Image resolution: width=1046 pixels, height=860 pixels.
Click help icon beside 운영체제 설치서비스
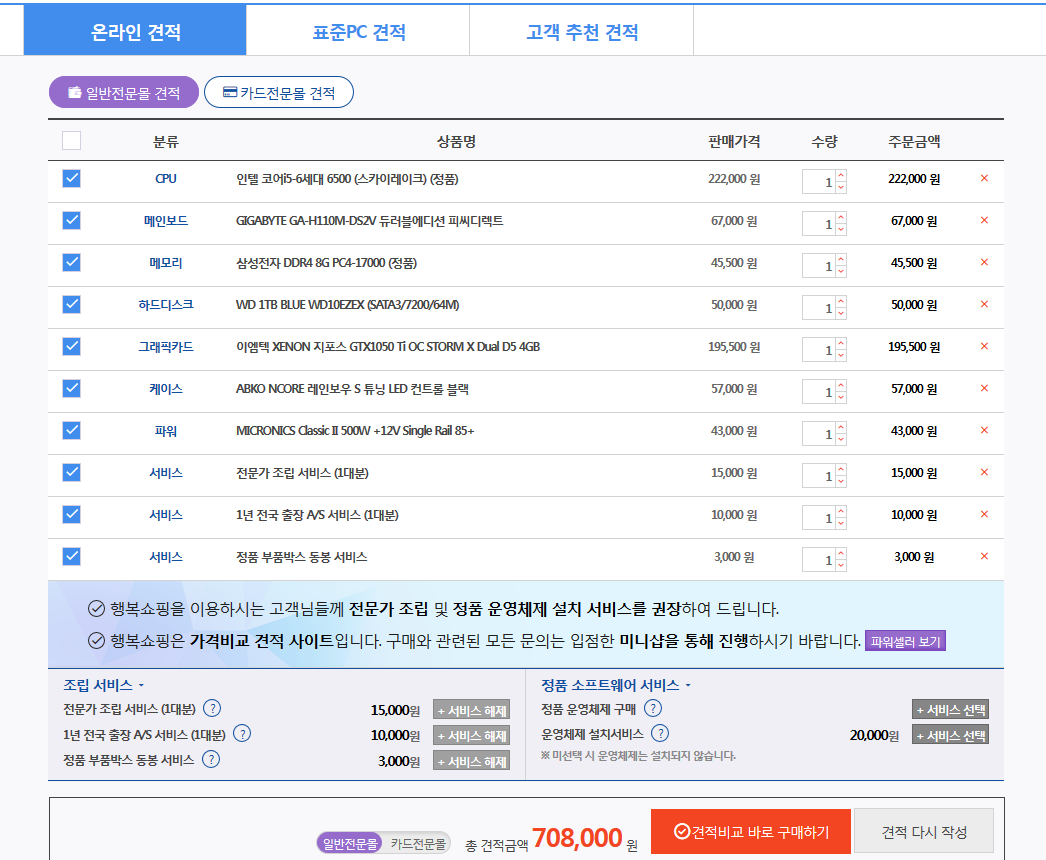coord(660,734)
